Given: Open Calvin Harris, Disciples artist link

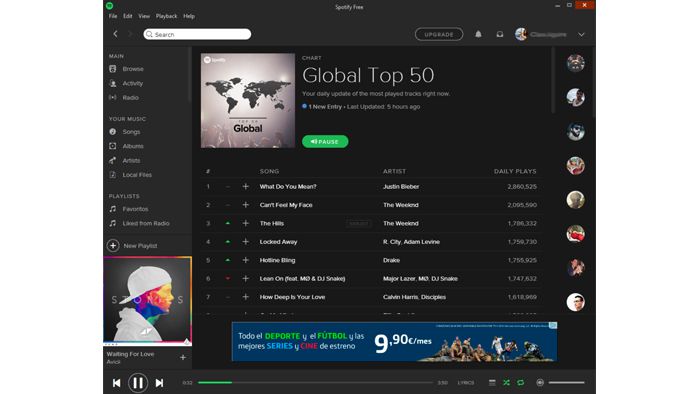Looking at the screenshot, I should click(x=414, y=297).
